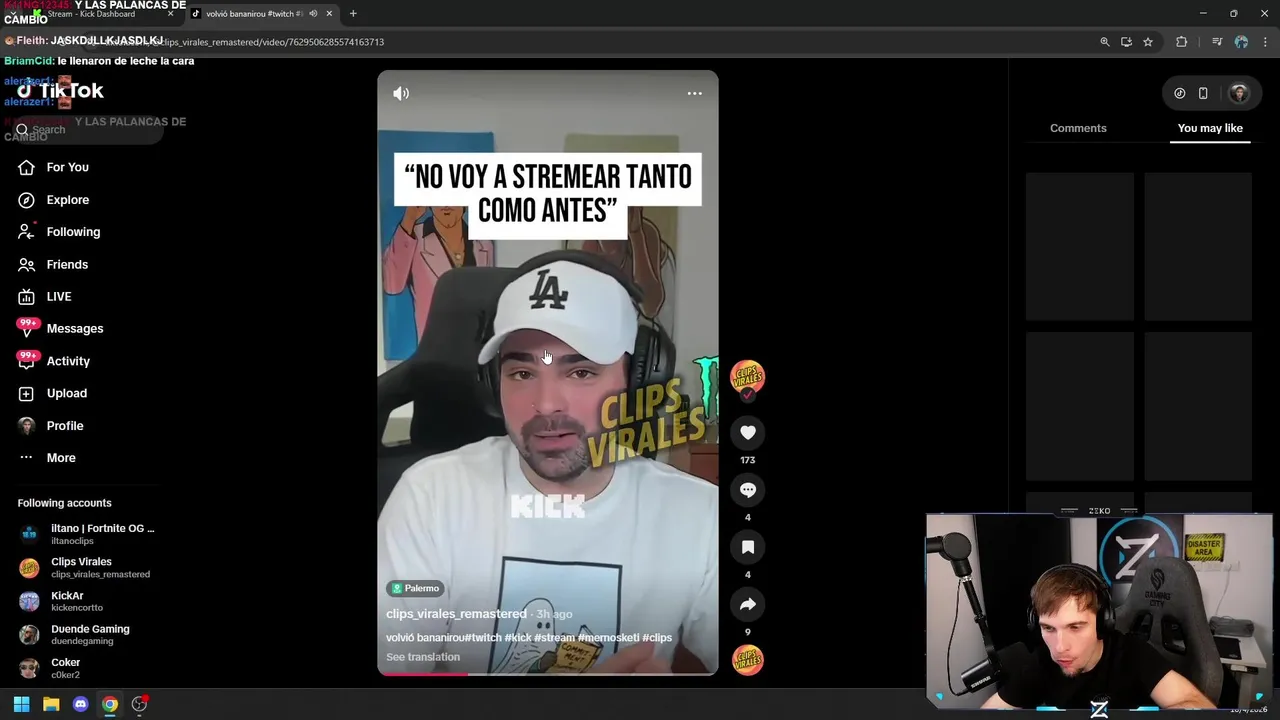The width and height of the screenshot is (1280, 720).
Task: Open Discord from the taskbar
Action: click(81, 704)
